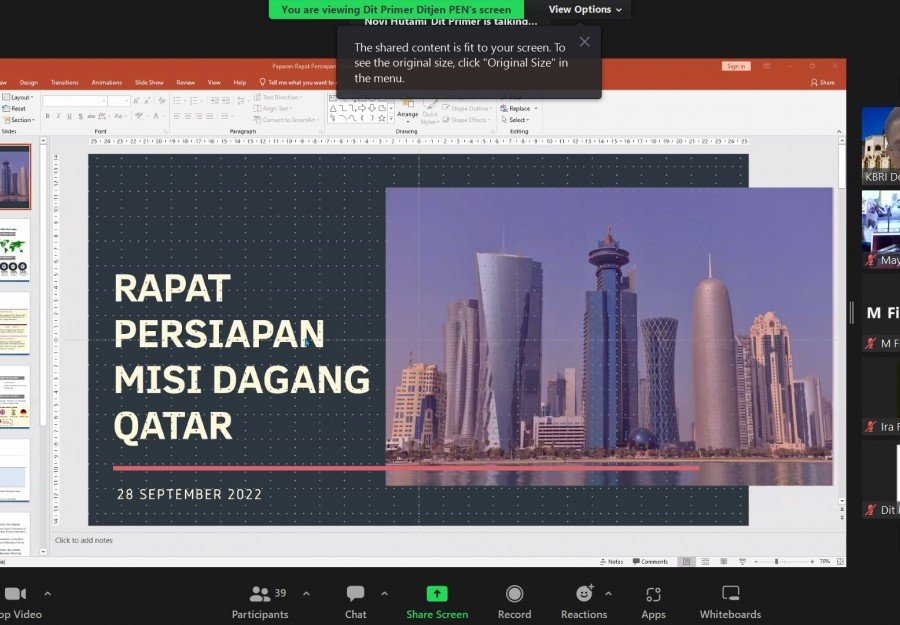
Task: Open the Zoom Participants panel
Action: 260,601
